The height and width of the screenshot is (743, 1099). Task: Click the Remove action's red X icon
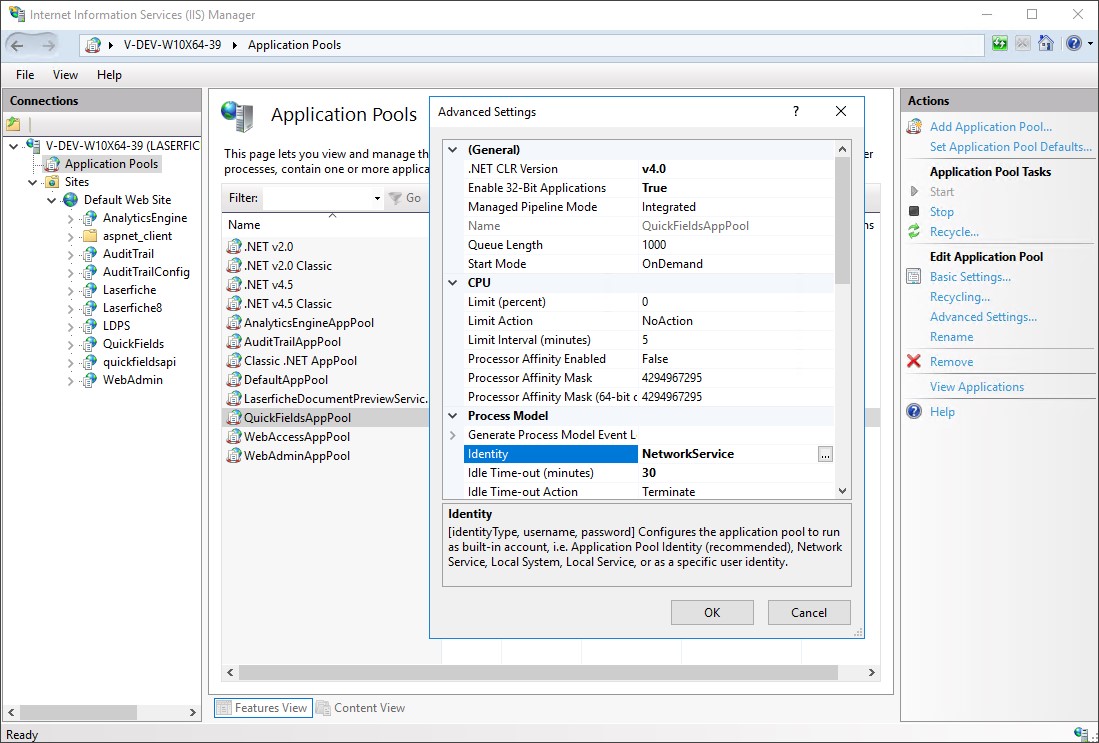(911, 361)
